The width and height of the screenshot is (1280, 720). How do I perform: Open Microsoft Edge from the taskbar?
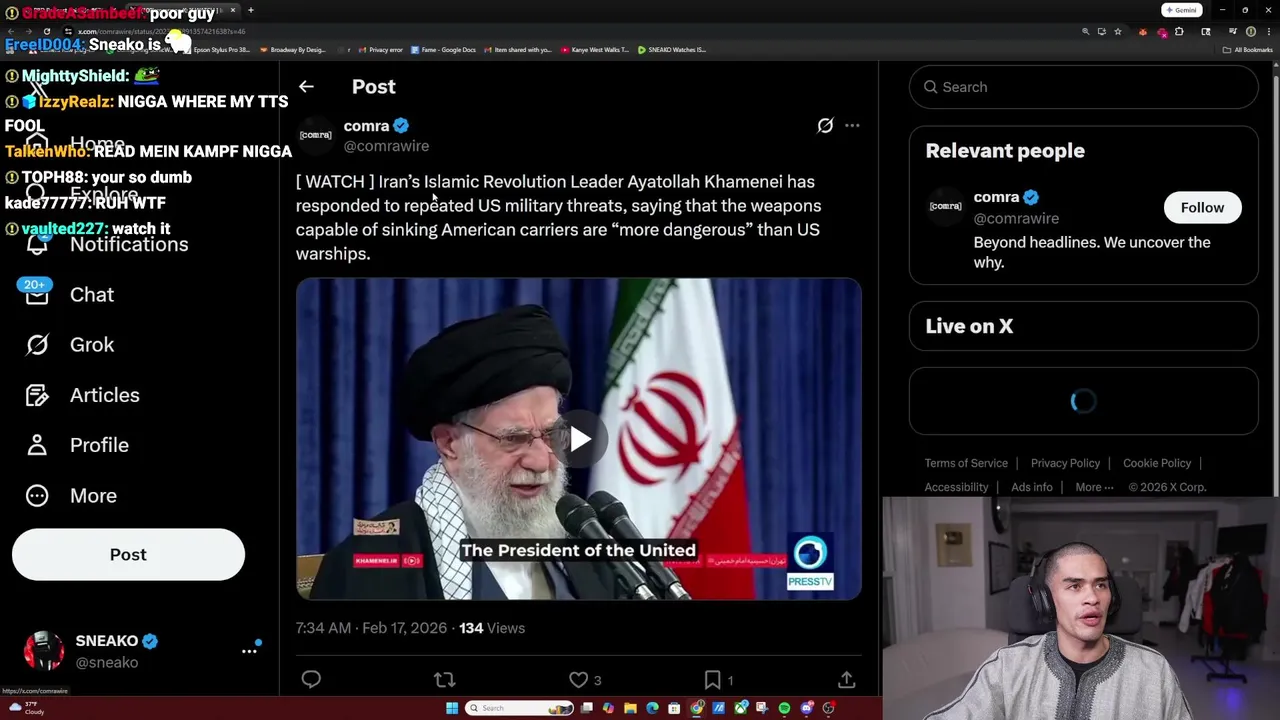pos(652,708)
